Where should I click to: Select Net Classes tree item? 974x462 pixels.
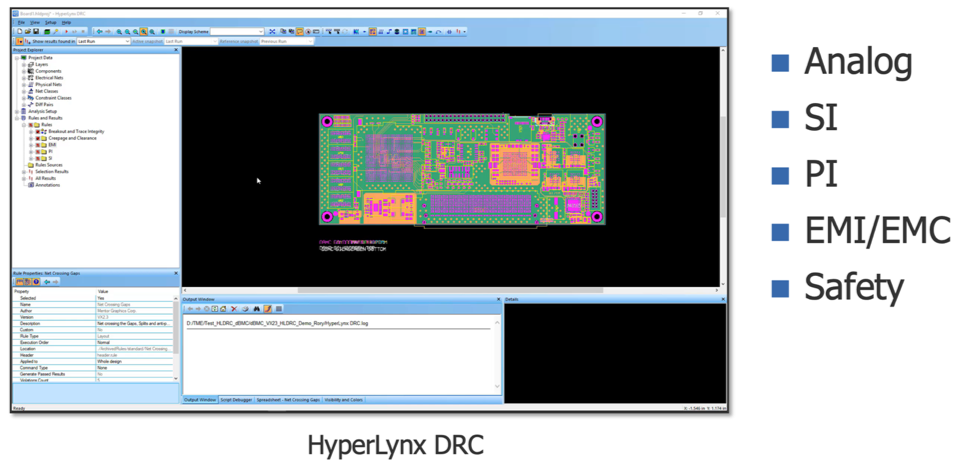click(47, 91)
